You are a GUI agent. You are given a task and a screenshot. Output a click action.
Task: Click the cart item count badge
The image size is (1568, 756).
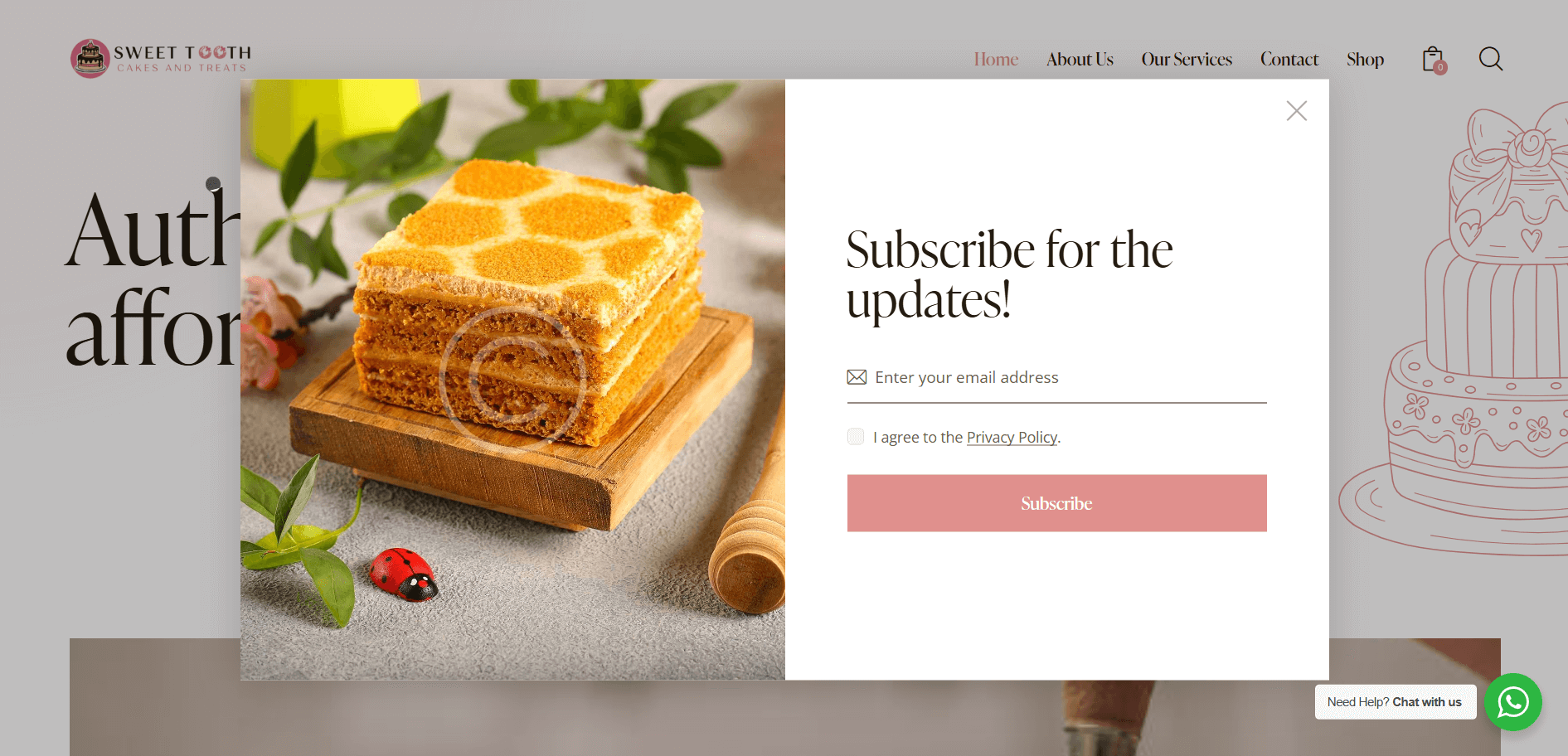(1442, 68)
